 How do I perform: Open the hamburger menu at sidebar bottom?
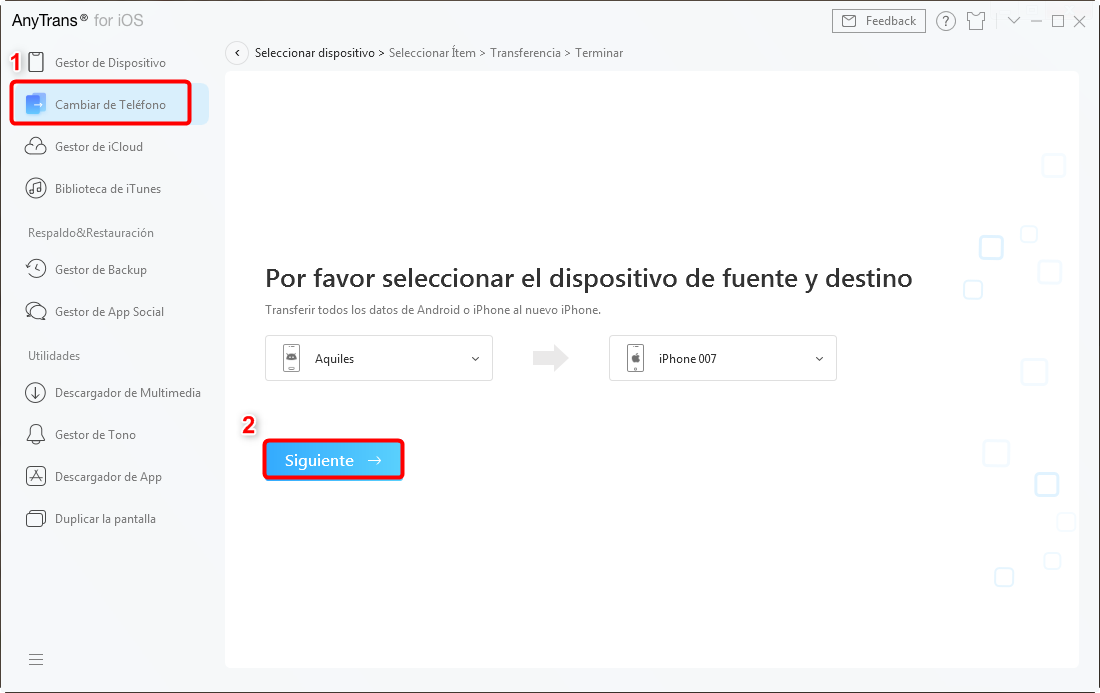pos(36,659)
